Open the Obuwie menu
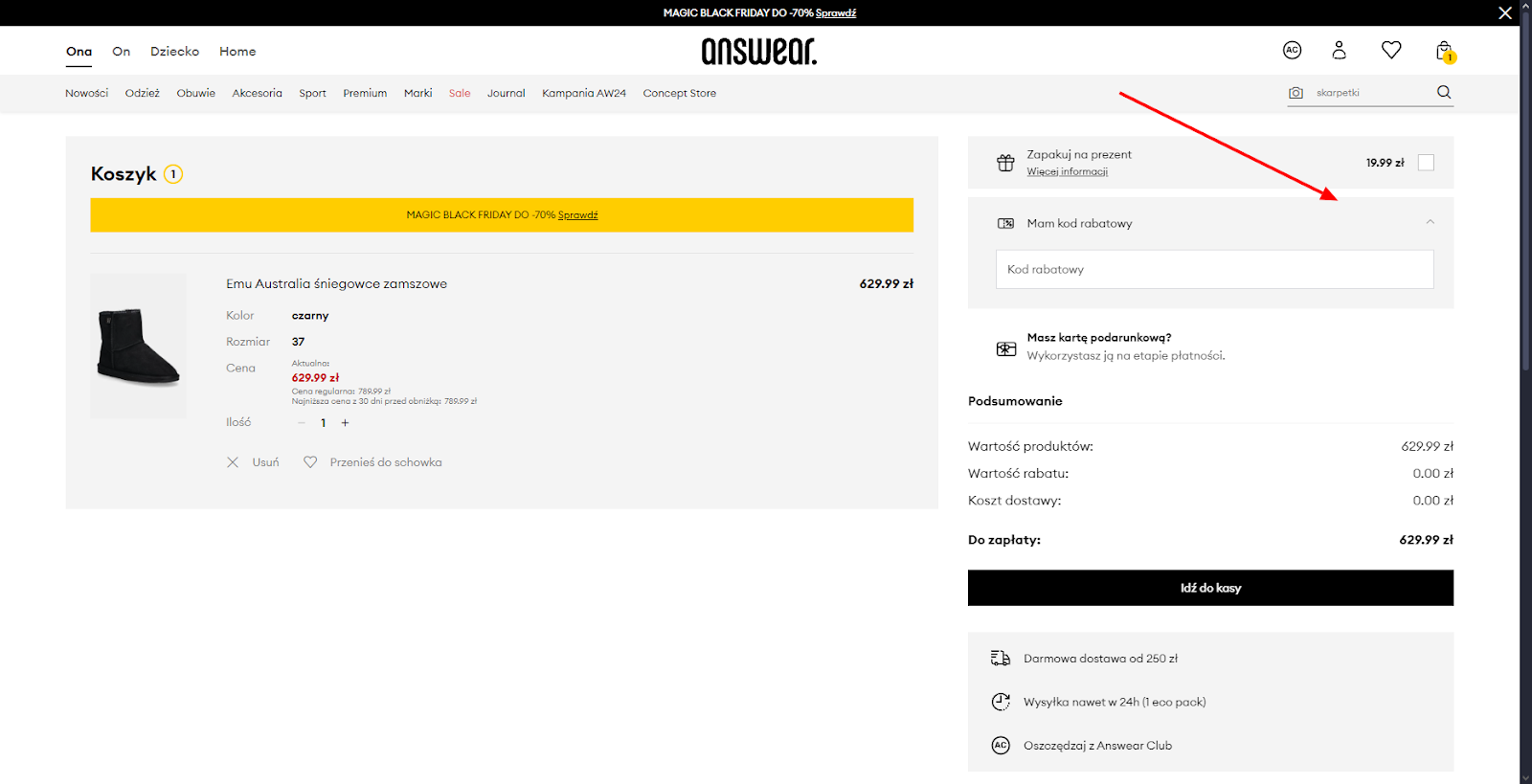 [x=195, y=93]
